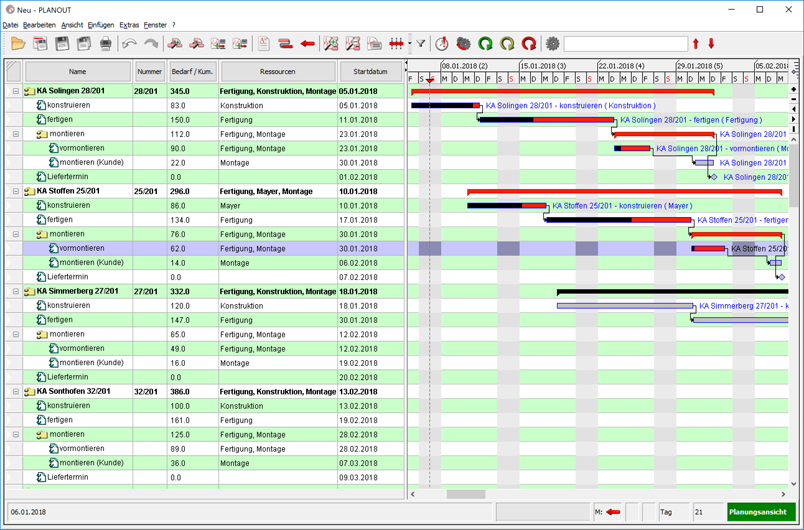Collapse the KA Stoffen 25/201 project

(x=15, y=191)
